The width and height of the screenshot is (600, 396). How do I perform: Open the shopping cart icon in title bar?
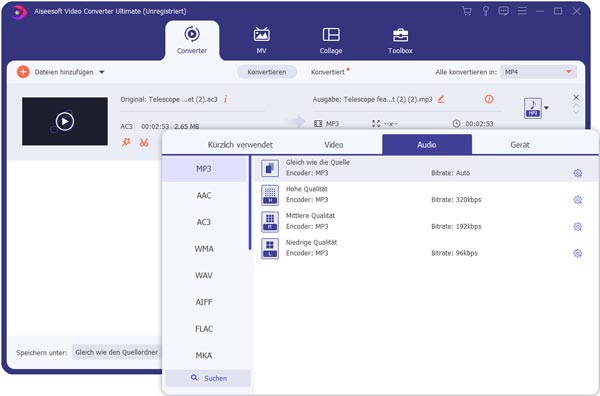[x=466, y=11]
